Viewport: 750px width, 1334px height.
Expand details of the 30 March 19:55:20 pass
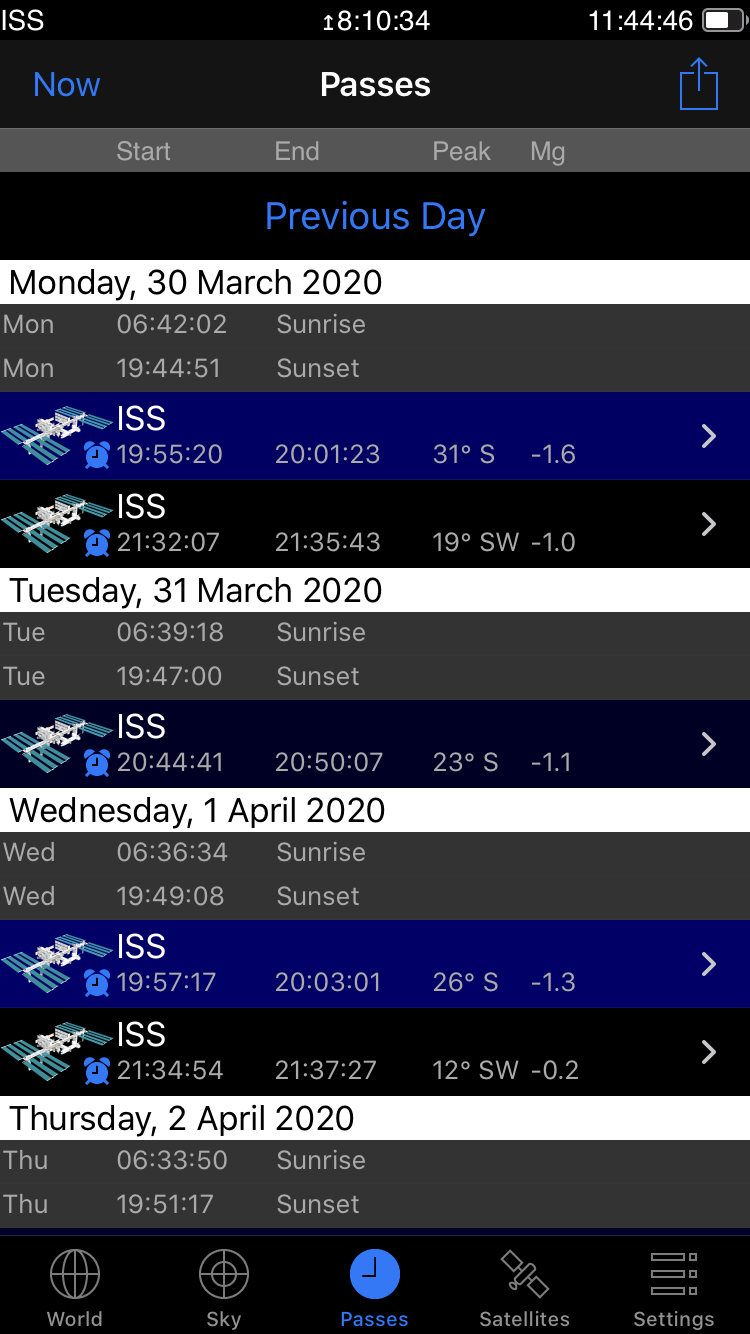709,436
